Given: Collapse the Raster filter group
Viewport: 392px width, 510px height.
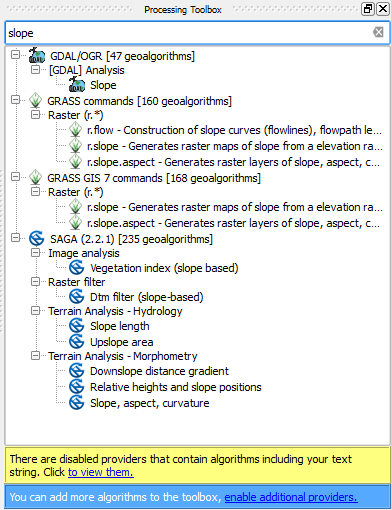Looking at the screenshot, I should pyautogui.click(x=35, y=282).
